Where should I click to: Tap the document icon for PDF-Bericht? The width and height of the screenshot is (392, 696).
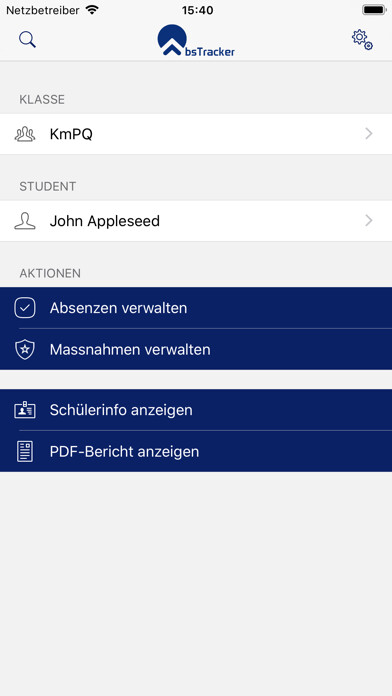(x=25, y=452)
